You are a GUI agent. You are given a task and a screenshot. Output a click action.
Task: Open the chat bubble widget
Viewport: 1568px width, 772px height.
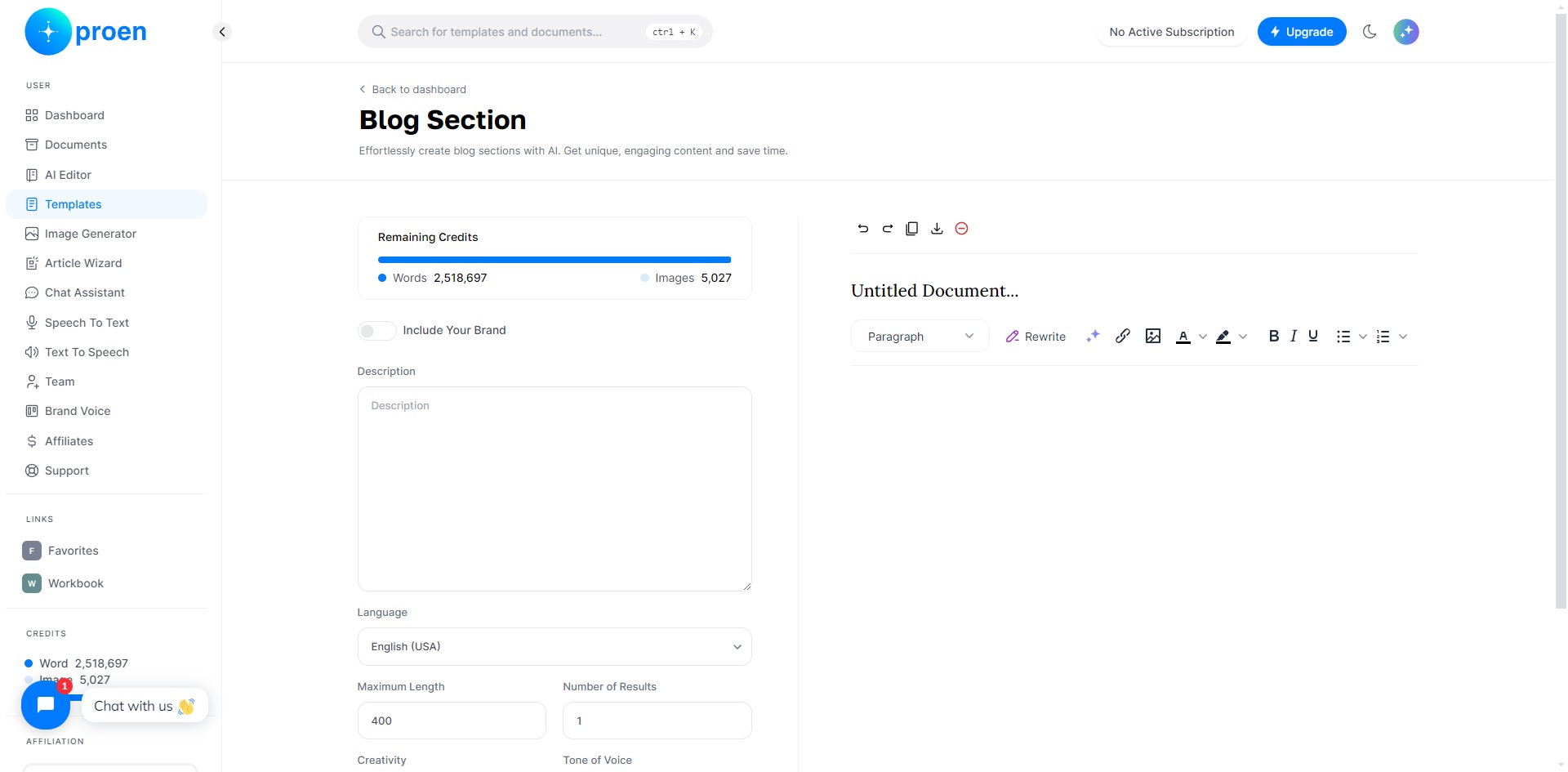pos(46,705)
